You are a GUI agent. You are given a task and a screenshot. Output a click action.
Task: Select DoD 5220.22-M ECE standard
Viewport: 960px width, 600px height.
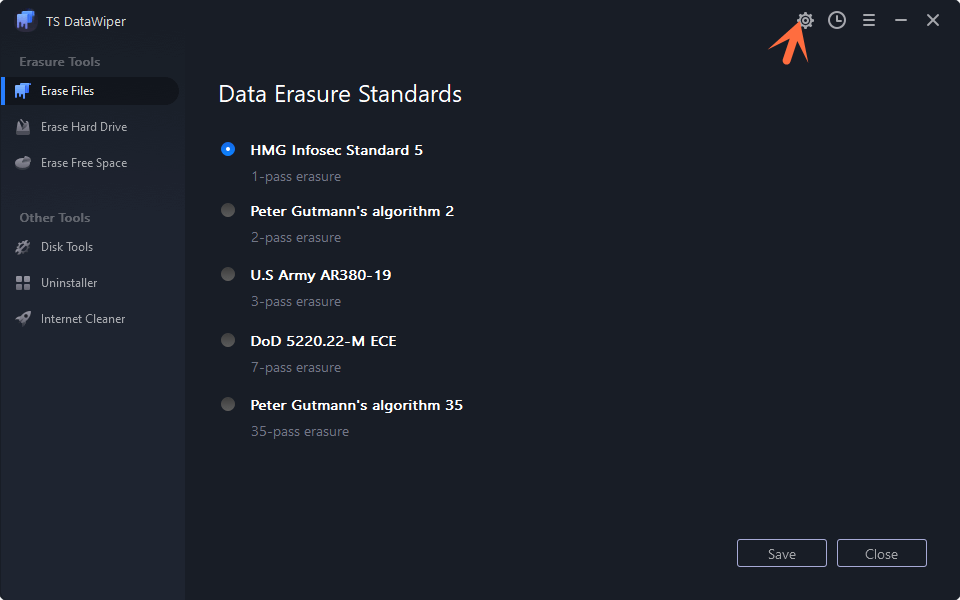click(228, 339)
